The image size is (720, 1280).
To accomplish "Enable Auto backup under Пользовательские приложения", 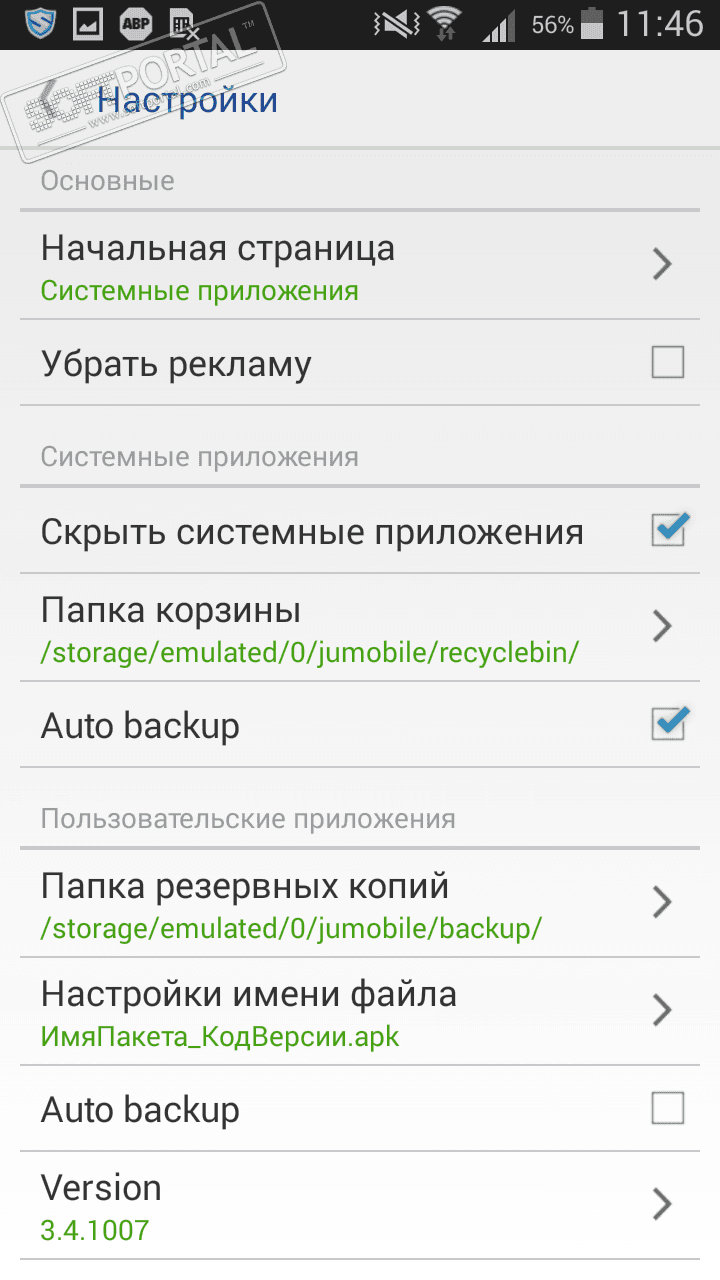I will tap(667, 1108).
